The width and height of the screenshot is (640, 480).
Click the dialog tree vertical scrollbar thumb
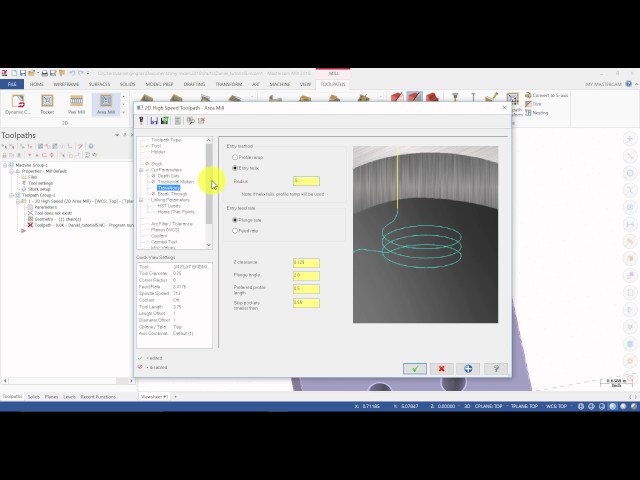[209, 184]
